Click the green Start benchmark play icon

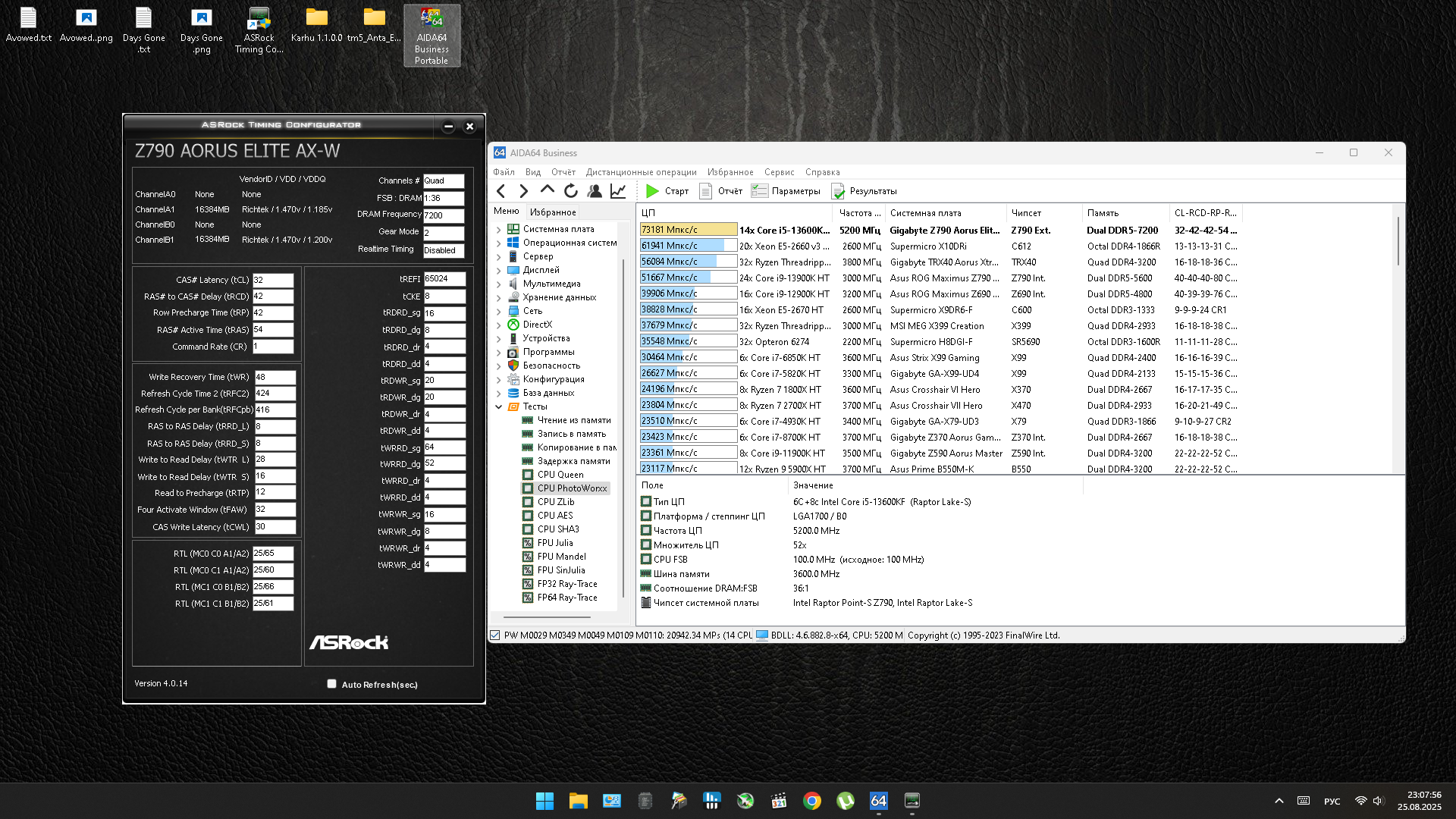pyautogui.click(x=652, y=191)
